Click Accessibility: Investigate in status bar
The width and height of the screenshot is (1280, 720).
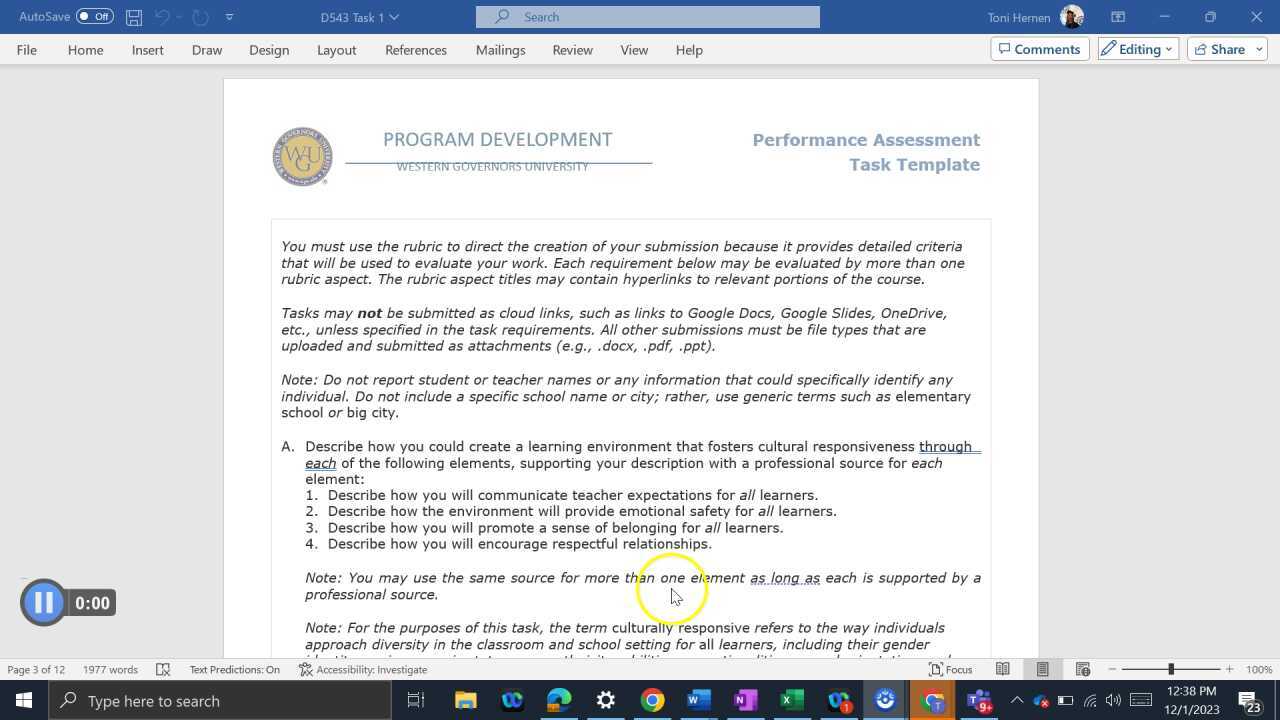[363, 669]
